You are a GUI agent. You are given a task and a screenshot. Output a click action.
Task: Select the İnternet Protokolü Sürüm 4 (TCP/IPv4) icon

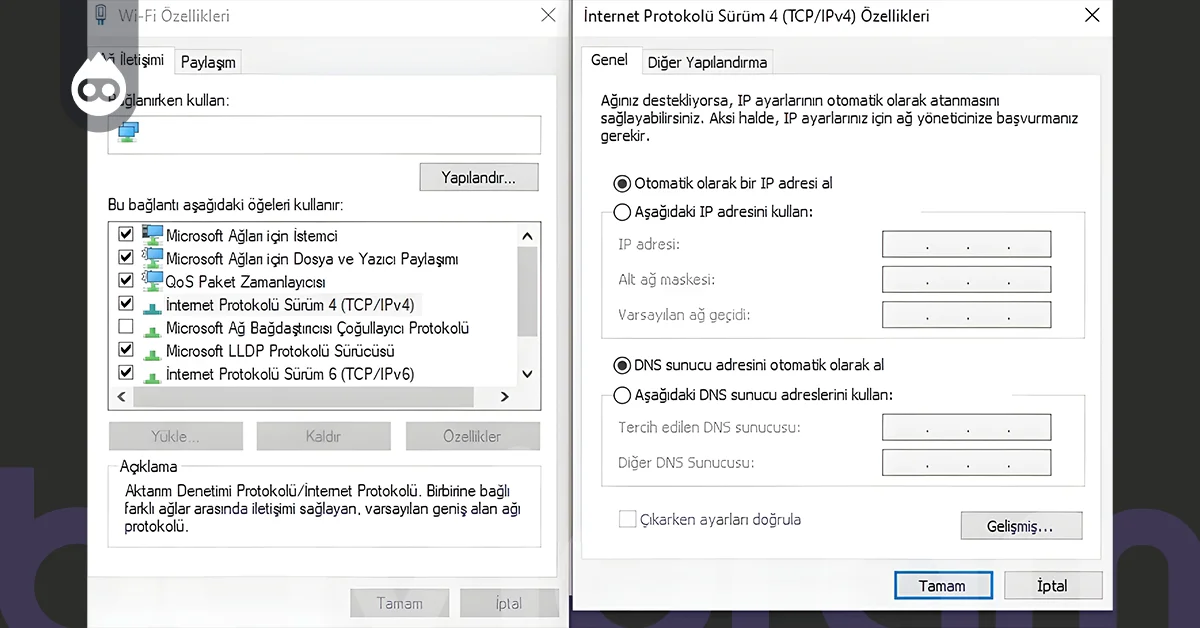152,304
